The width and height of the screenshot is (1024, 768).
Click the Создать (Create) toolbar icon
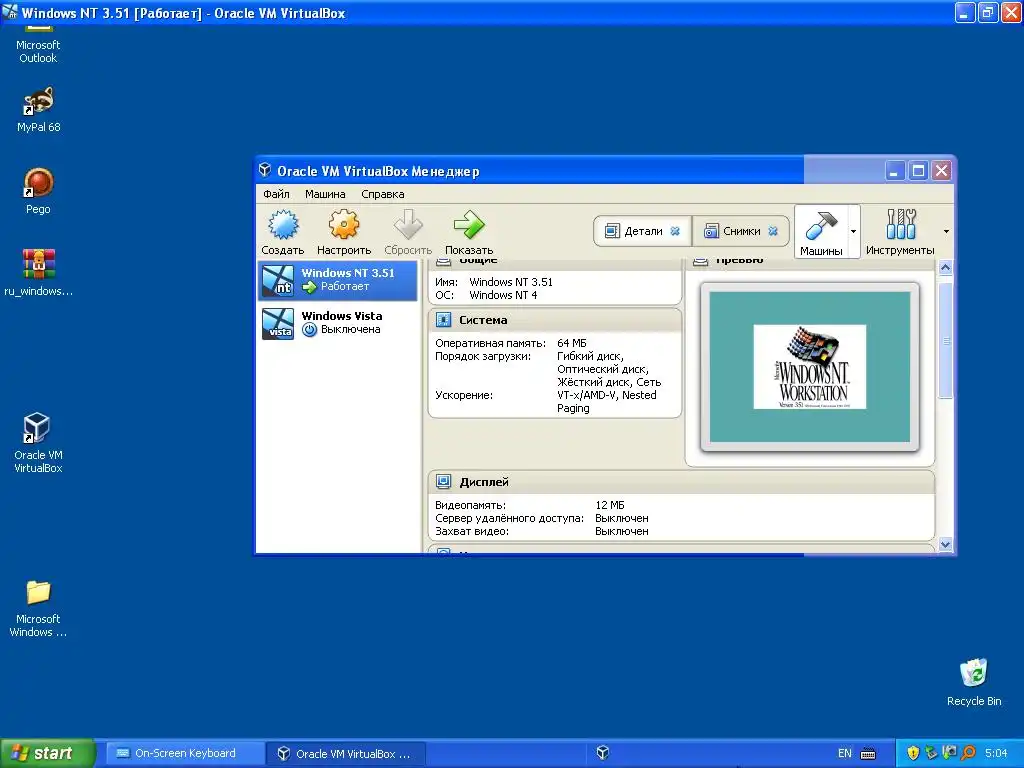click(283, 225)
